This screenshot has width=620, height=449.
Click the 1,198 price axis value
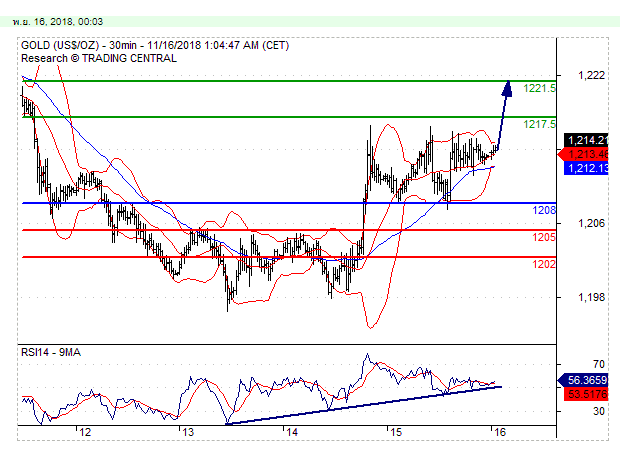591,297
